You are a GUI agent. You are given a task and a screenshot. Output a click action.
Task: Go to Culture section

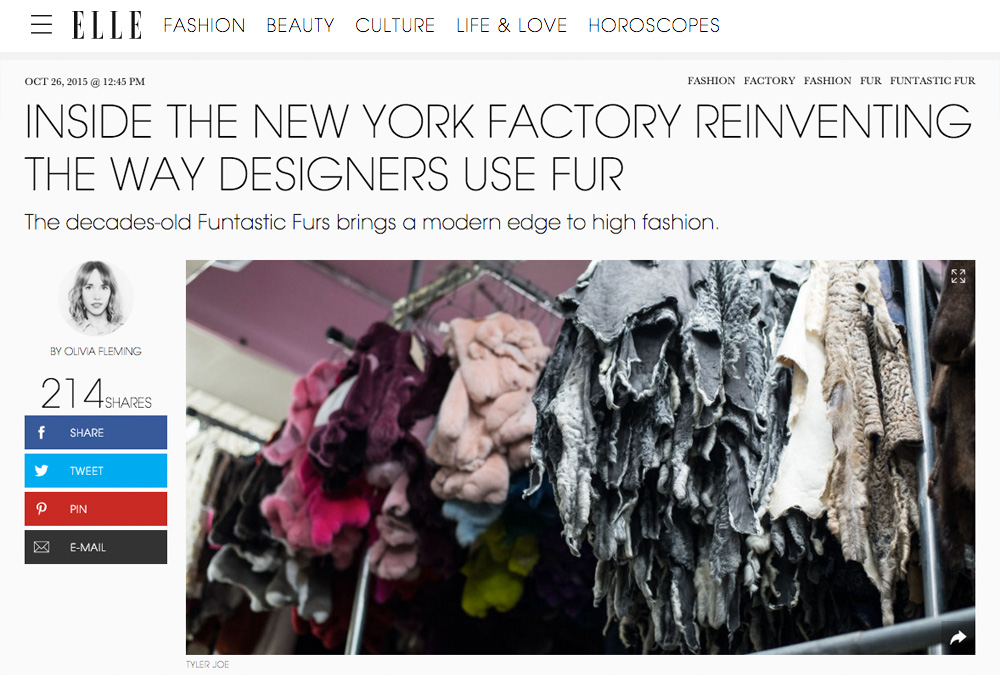[x=395, y=26]
